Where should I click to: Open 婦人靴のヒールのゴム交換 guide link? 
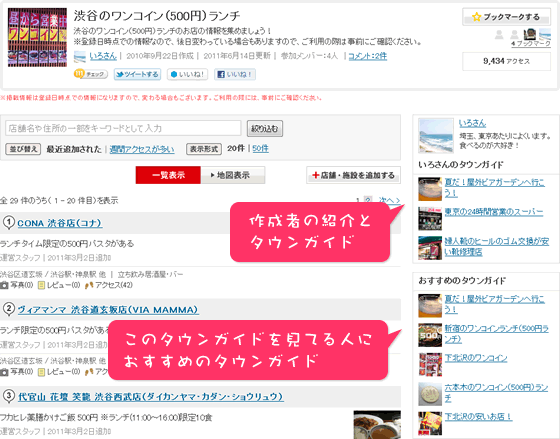tap(497, 246)
